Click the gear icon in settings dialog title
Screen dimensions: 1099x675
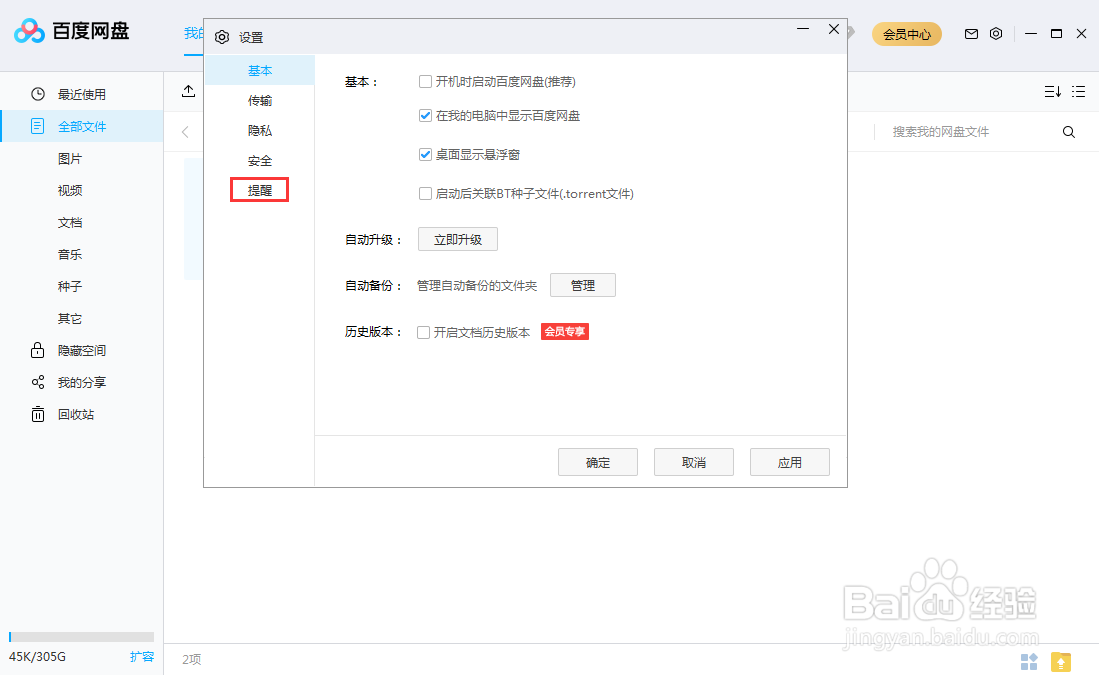[222, 37]
